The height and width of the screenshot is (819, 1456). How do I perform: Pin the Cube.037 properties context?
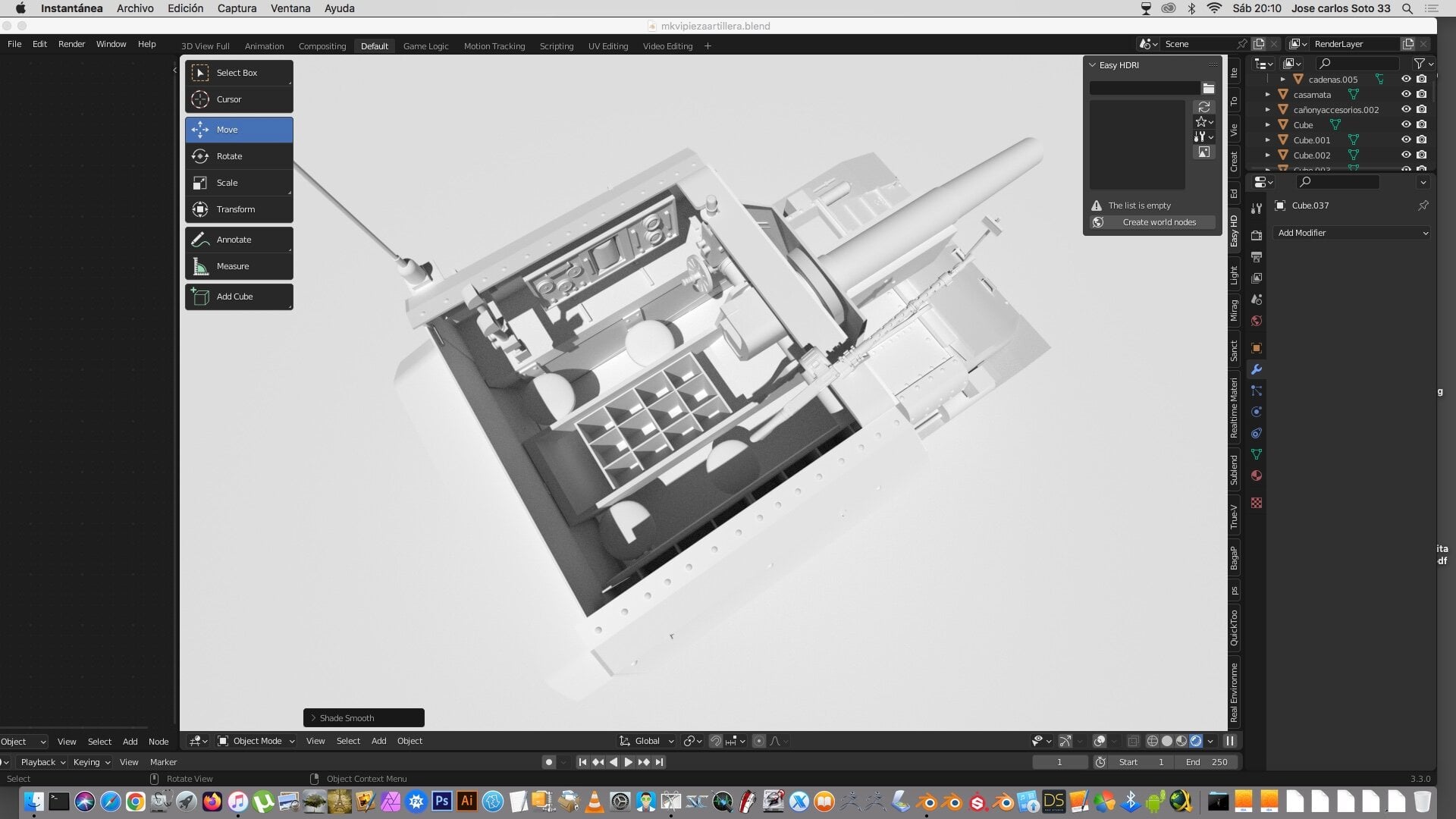click(x=1423, y=206)
